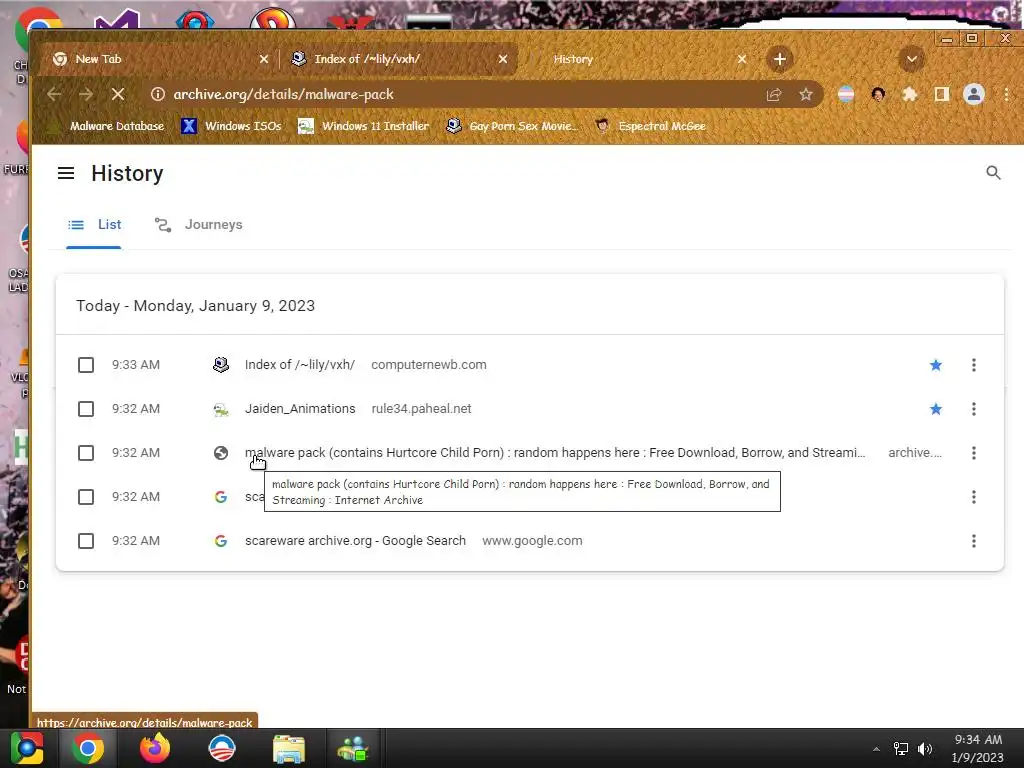Open the tab search dropdown chevron
1024x768 pixels.
[x=912, y=59]
